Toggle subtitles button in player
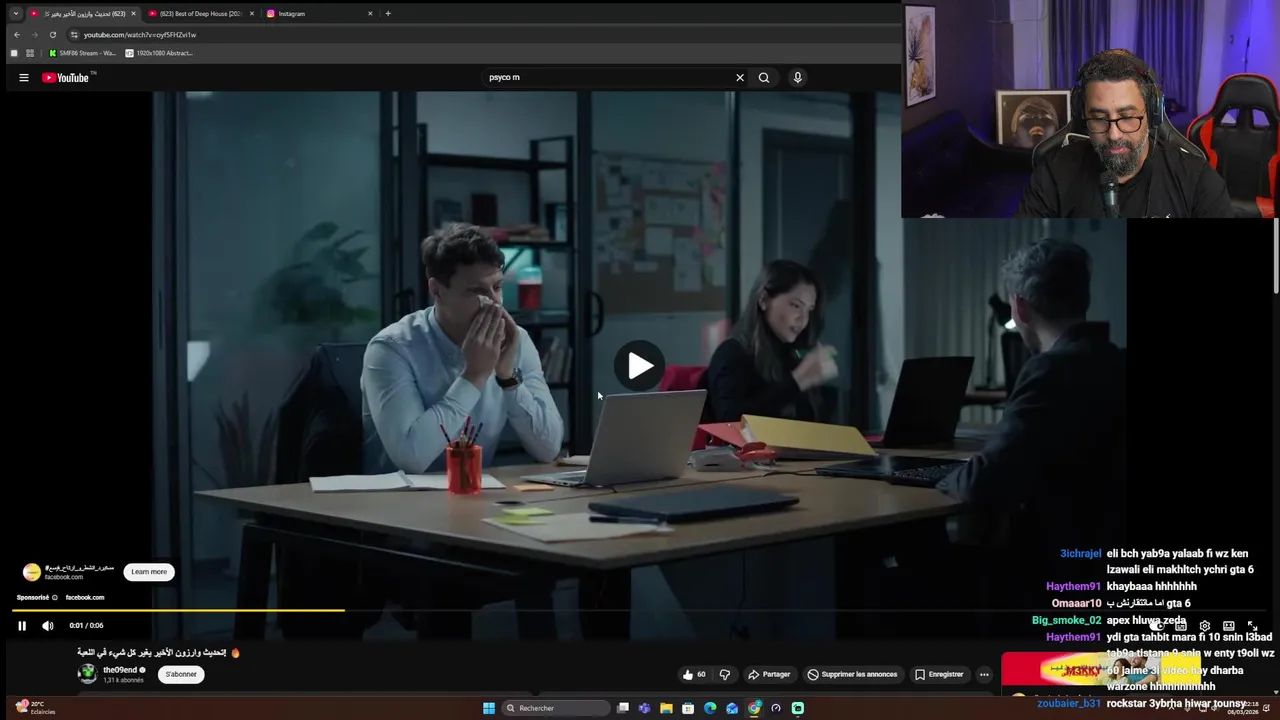This screenshot has width=1280, height=720. (x=1181, y=626)
